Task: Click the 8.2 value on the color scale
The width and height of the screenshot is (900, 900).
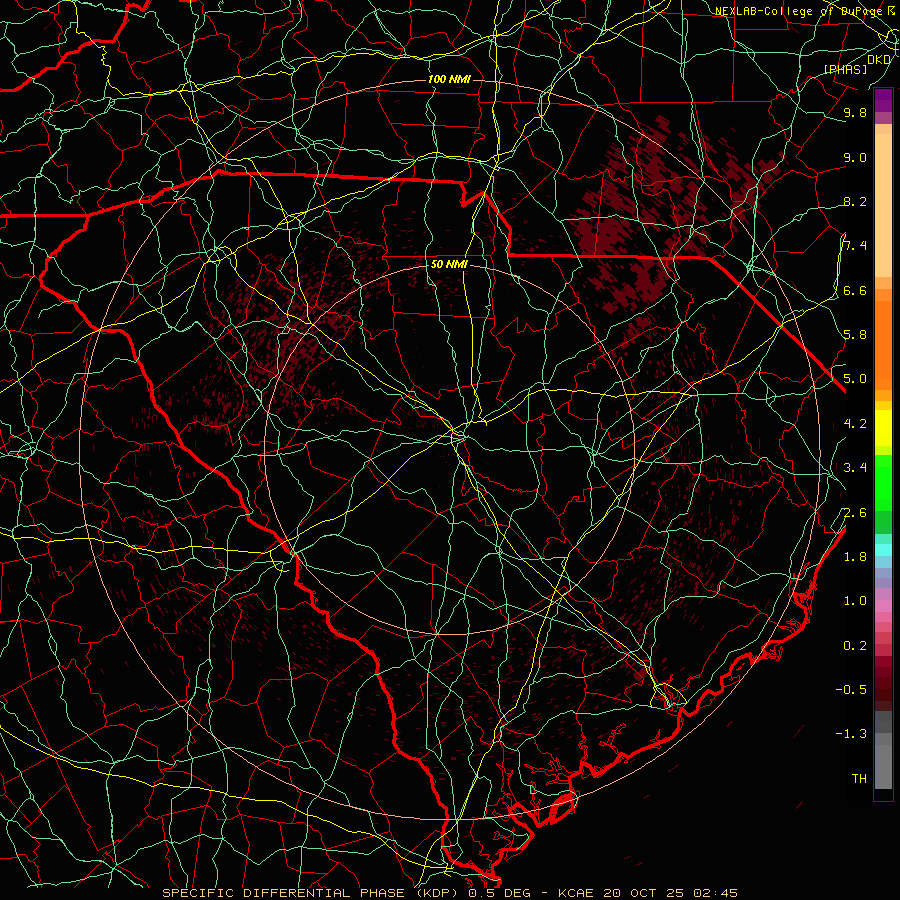Action: (855, 201)
